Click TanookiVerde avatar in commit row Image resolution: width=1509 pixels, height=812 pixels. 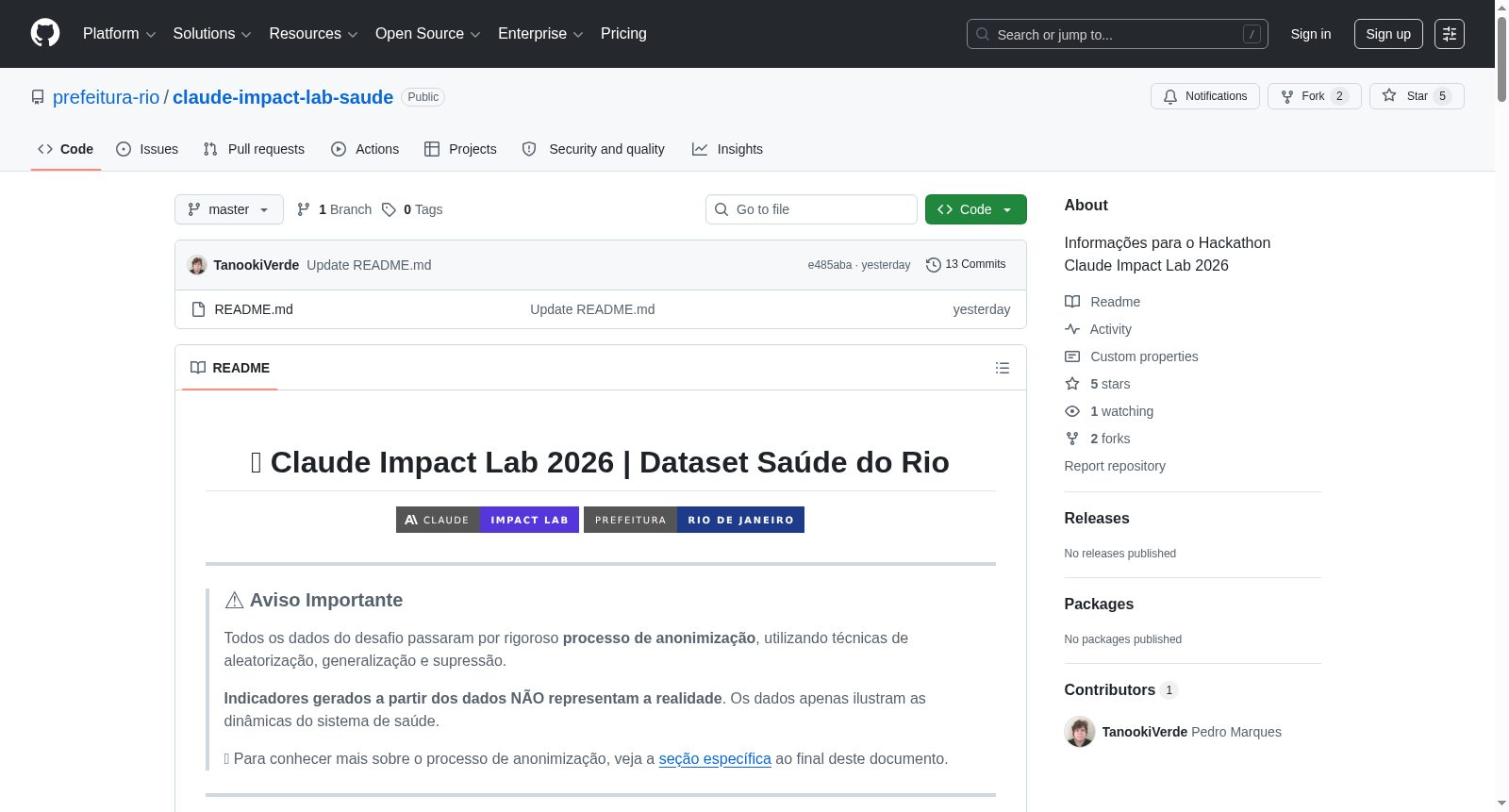(x=197, y=265)
